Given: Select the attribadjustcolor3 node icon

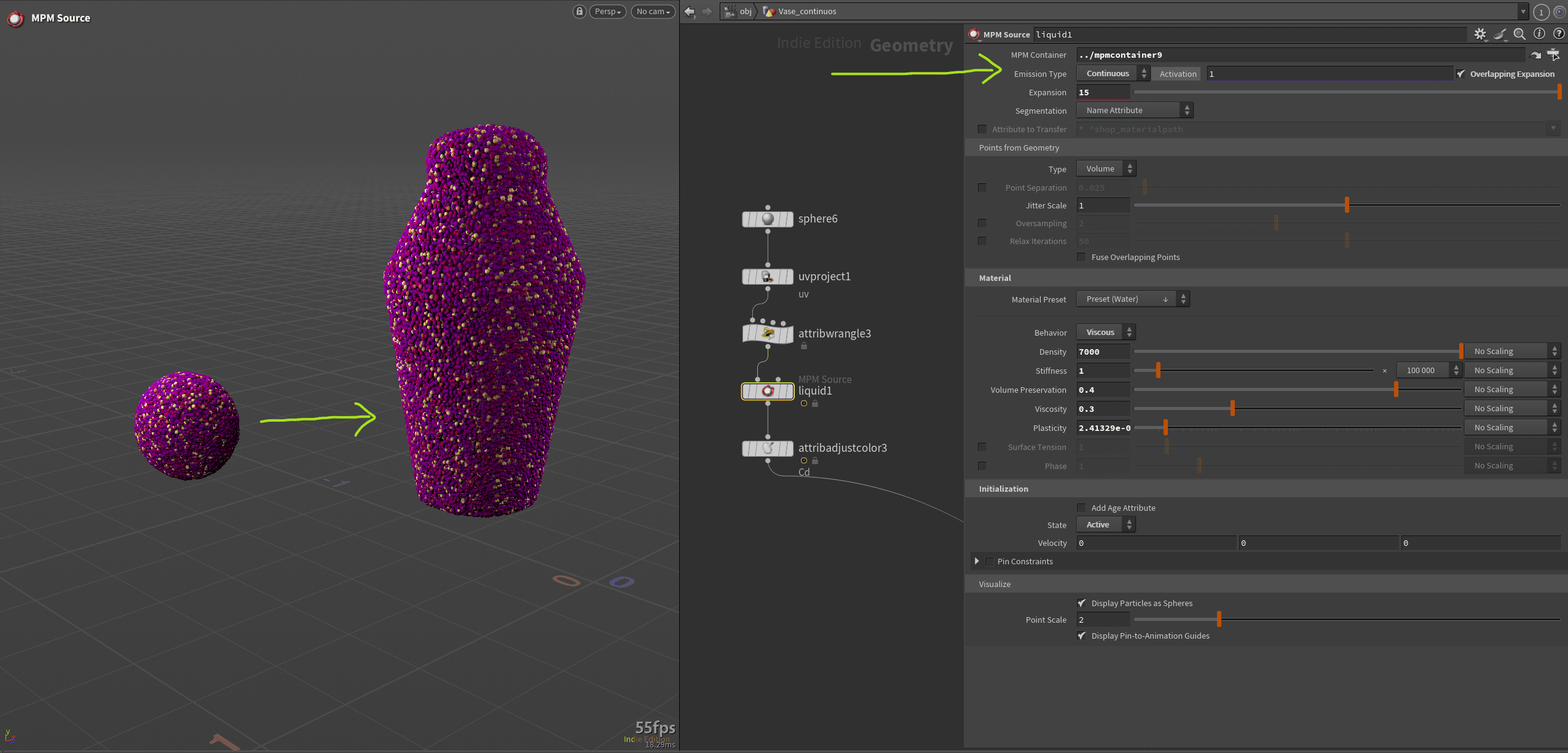Looking at the screenshot, I should pos(766,448).
